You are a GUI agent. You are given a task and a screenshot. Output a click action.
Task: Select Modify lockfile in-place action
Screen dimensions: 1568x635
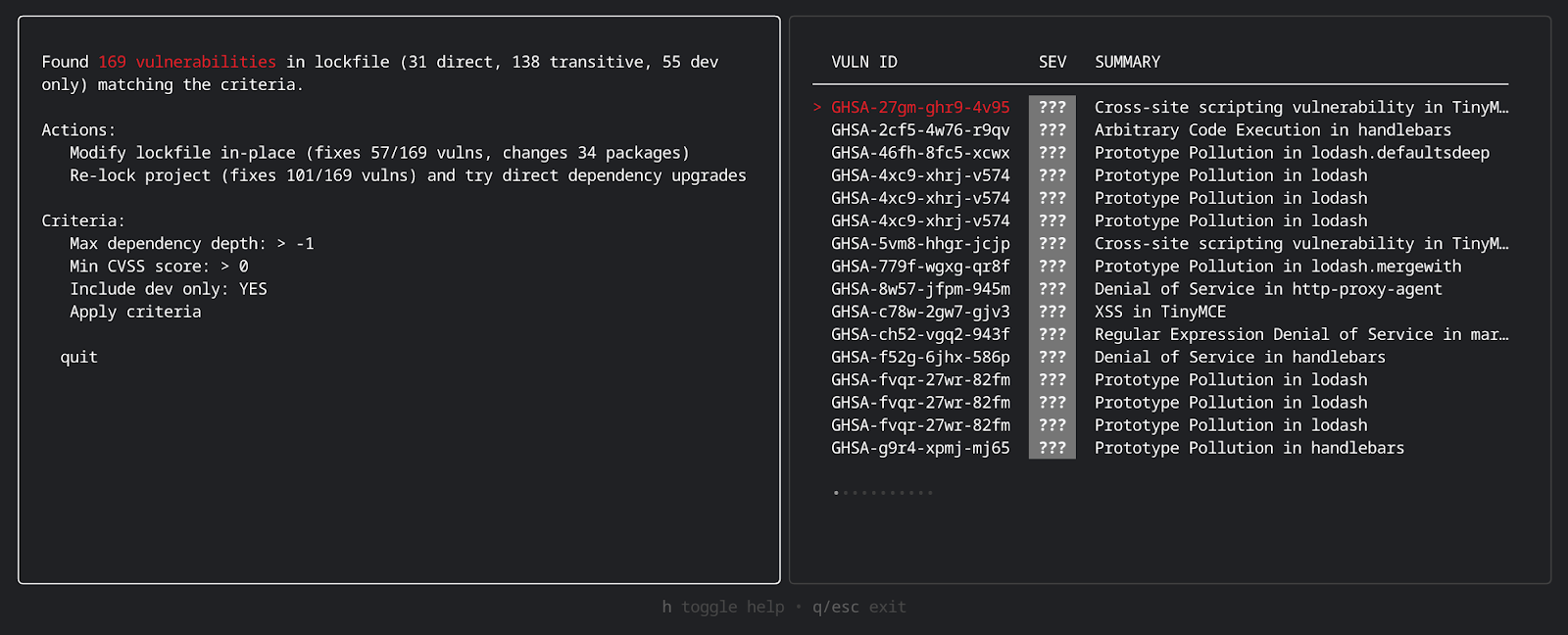click(x=379, y=153)
